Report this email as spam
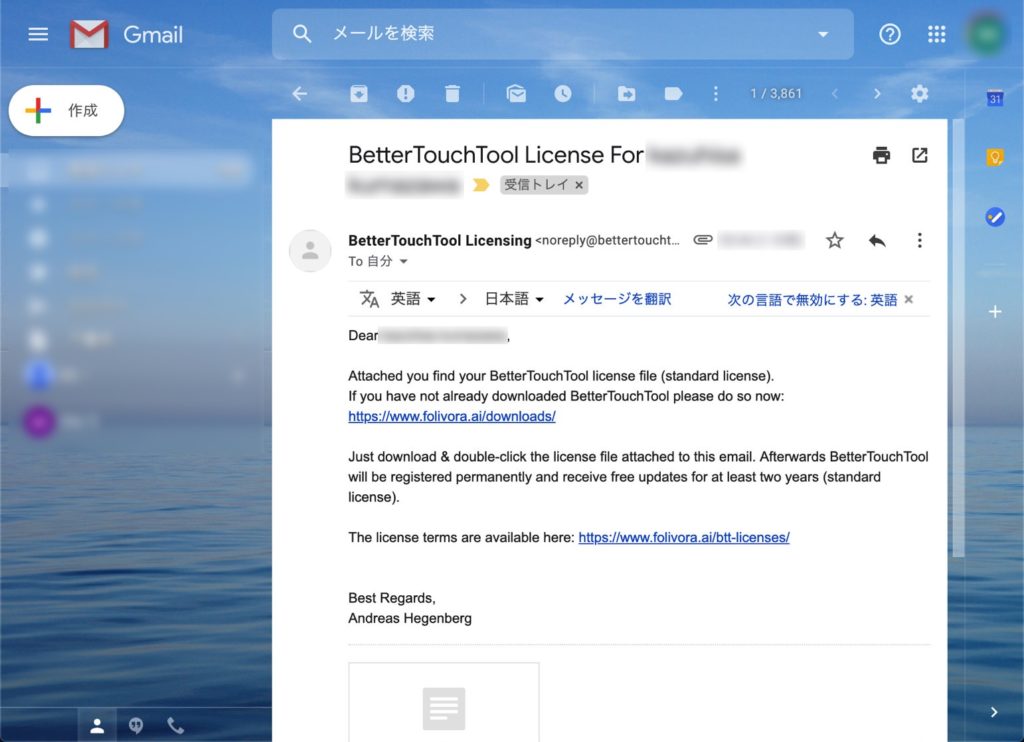The height and width of the screenshot is (742, 1024). [x=406, y=93]
